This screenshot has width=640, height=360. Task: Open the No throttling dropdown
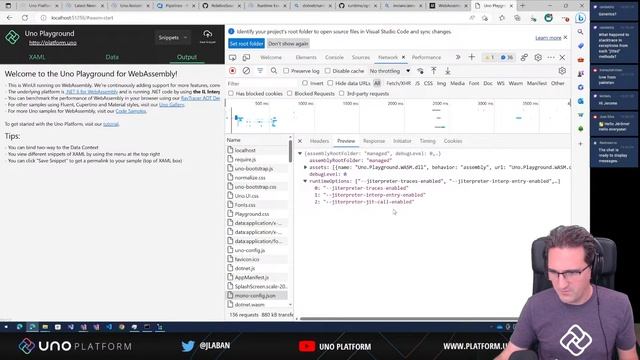click(x=390, y=71)
